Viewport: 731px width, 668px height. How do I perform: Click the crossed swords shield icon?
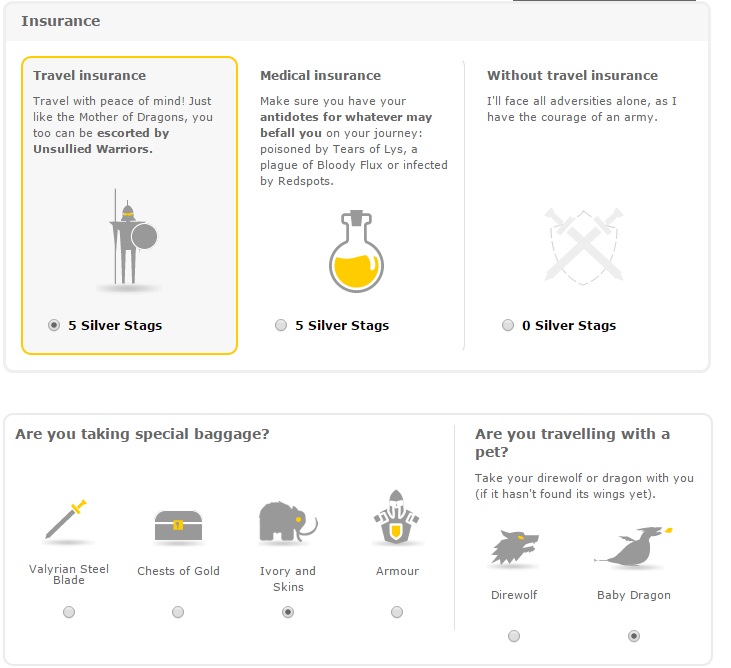point(584,246)
